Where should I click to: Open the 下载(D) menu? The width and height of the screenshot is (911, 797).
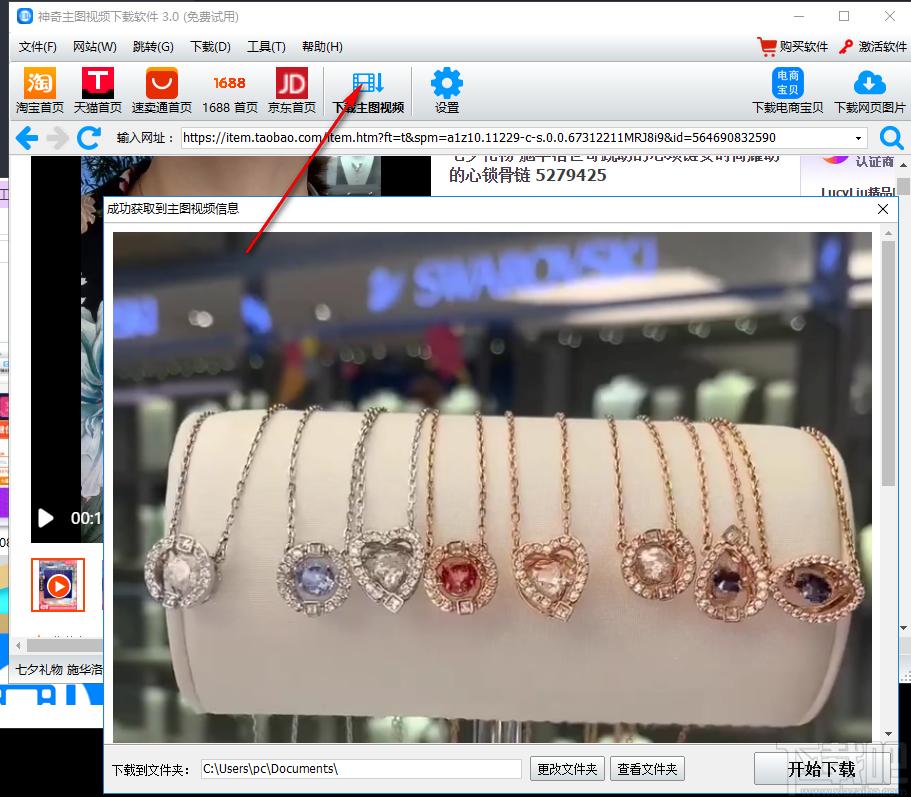pos(210,47)
